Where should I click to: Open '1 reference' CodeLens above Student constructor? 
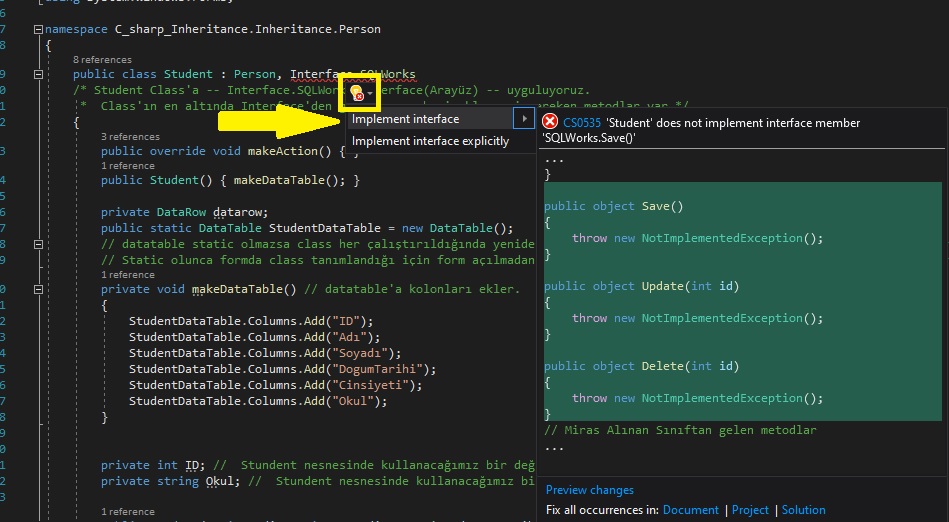tap(128, 166)
